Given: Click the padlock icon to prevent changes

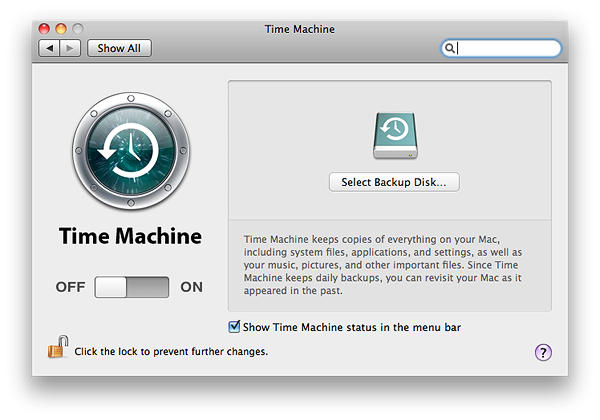Looking at the screenshot, I should tap(56, 349).
